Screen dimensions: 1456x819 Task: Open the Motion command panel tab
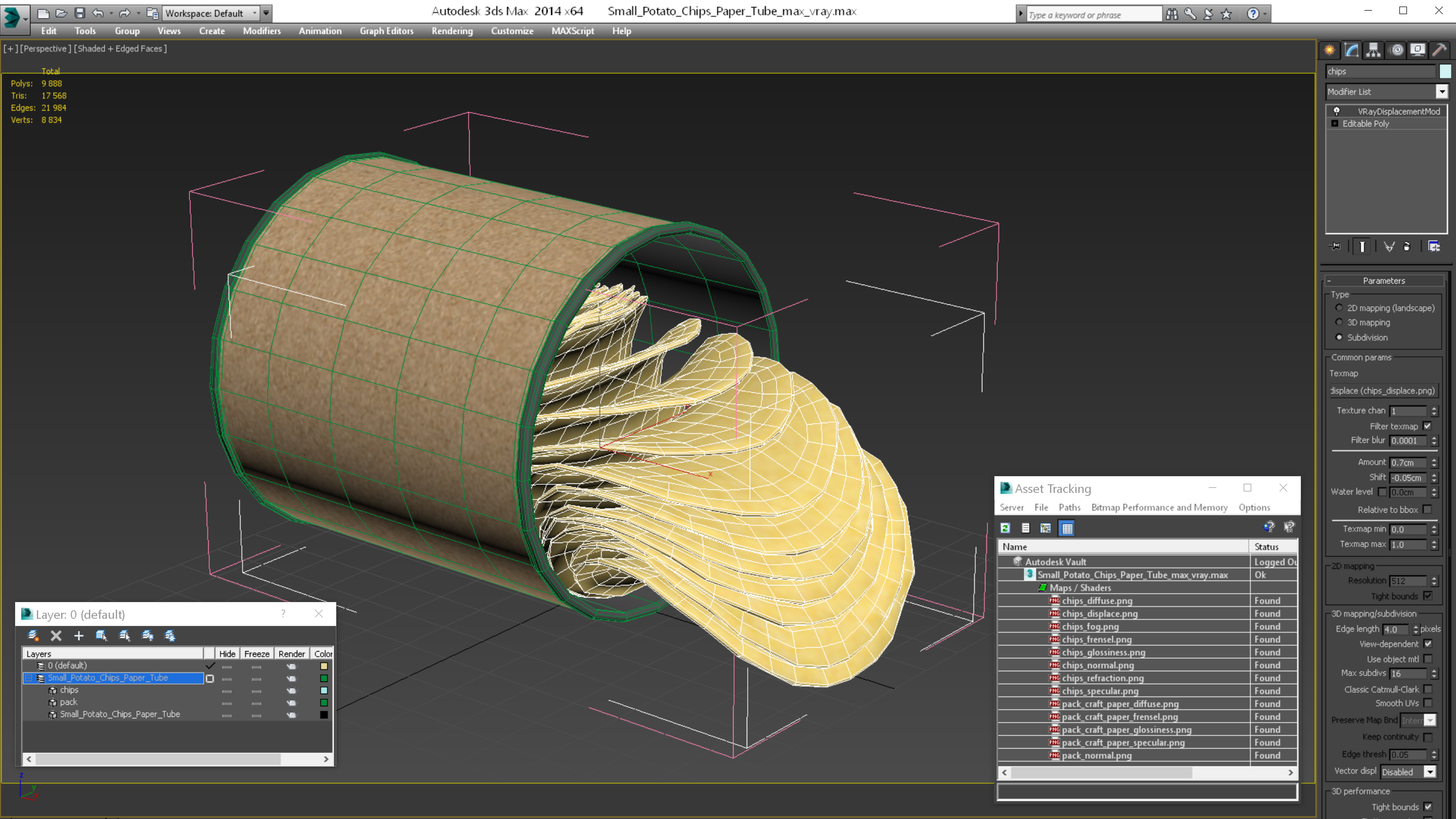click(x=1397, y=51)
